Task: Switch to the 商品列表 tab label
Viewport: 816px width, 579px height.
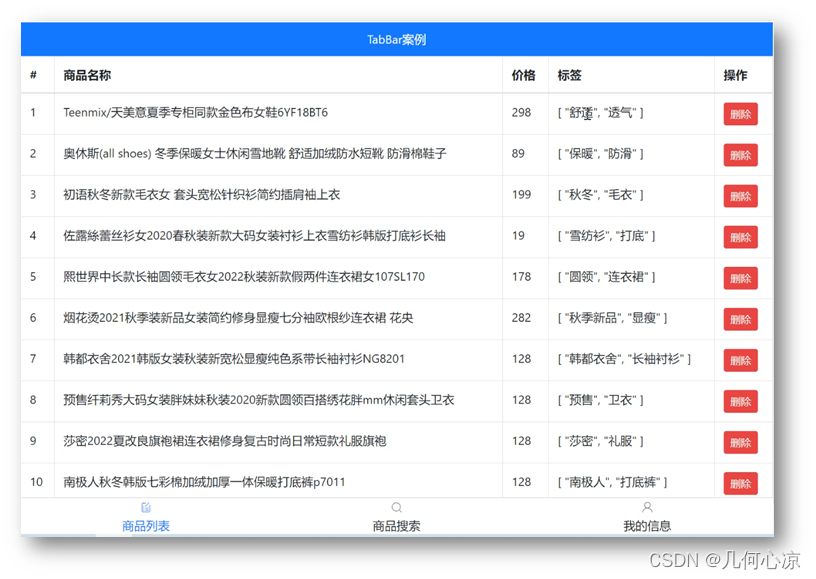Action: coord(146,526)
